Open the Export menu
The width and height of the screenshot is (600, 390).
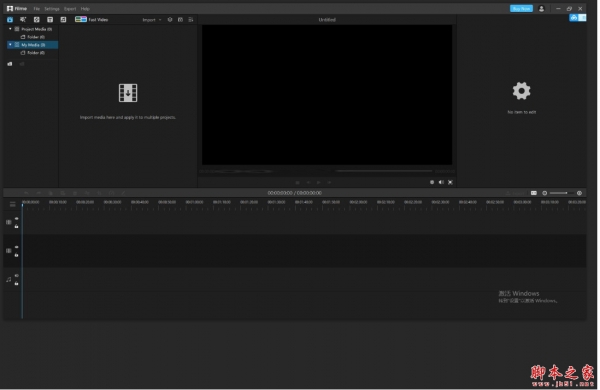(x=70, y=9)
